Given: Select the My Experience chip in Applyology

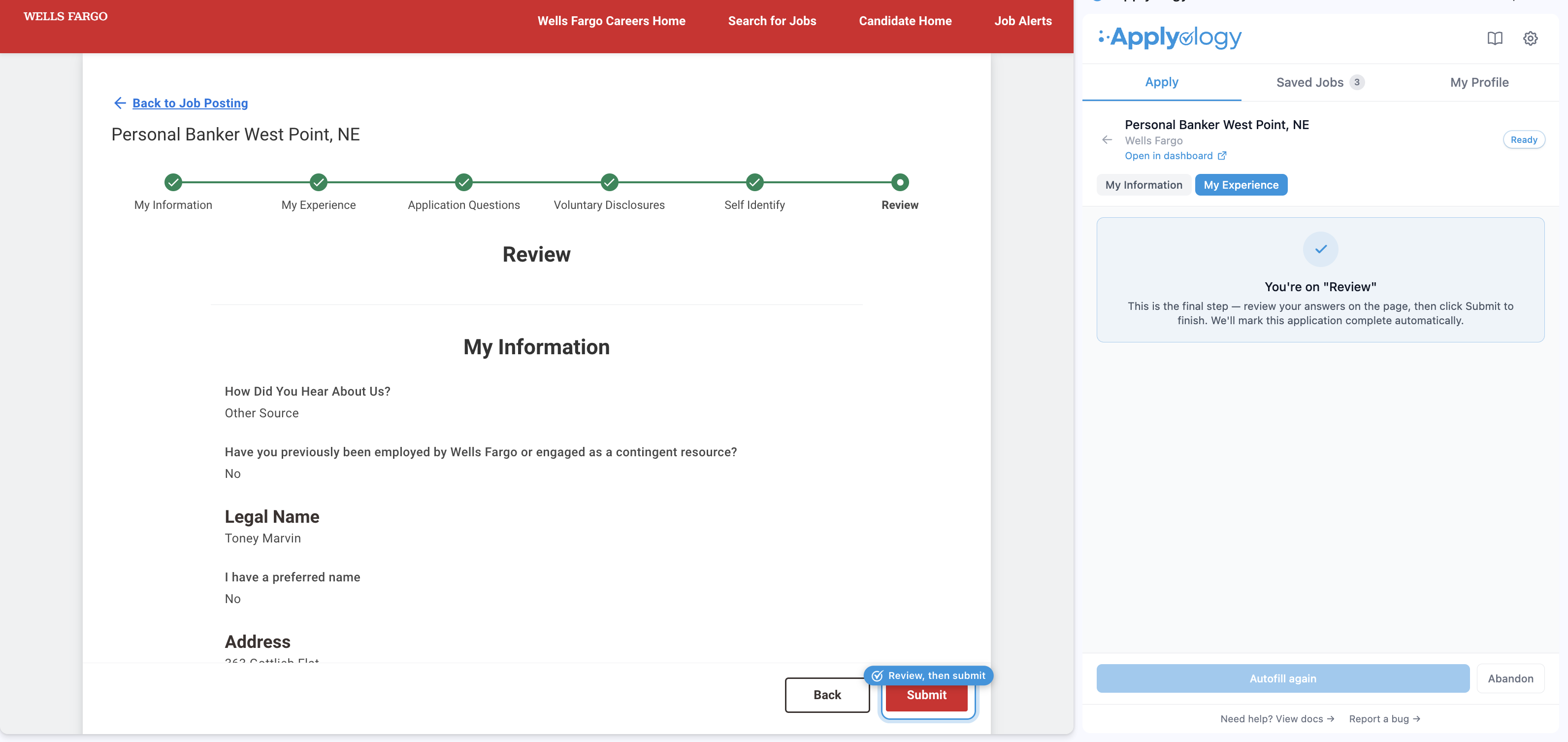Looking at the screenshot, I should pyautogui.click(x=1241, y=185).
